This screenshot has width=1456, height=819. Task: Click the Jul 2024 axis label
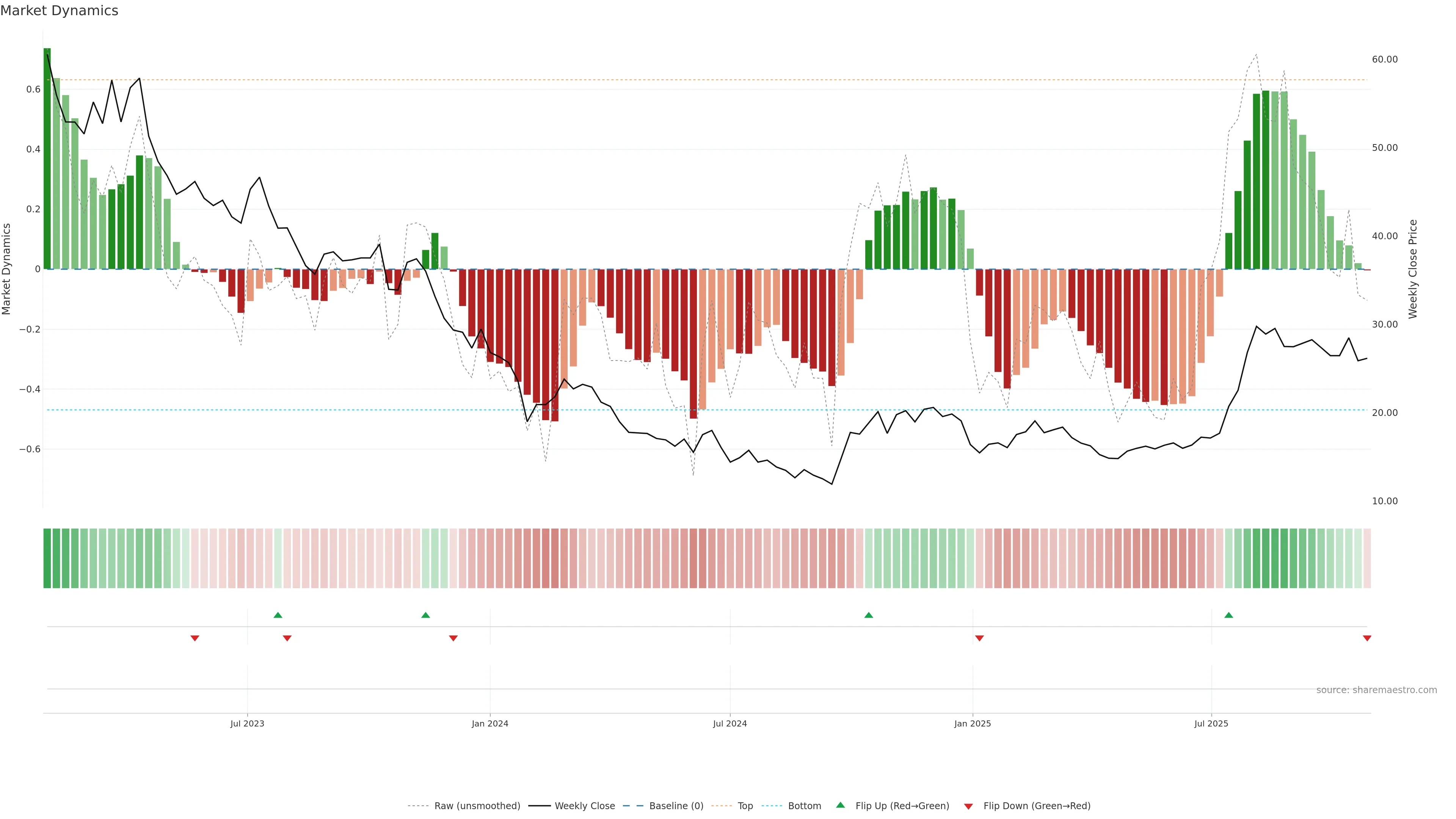[730, 723]
